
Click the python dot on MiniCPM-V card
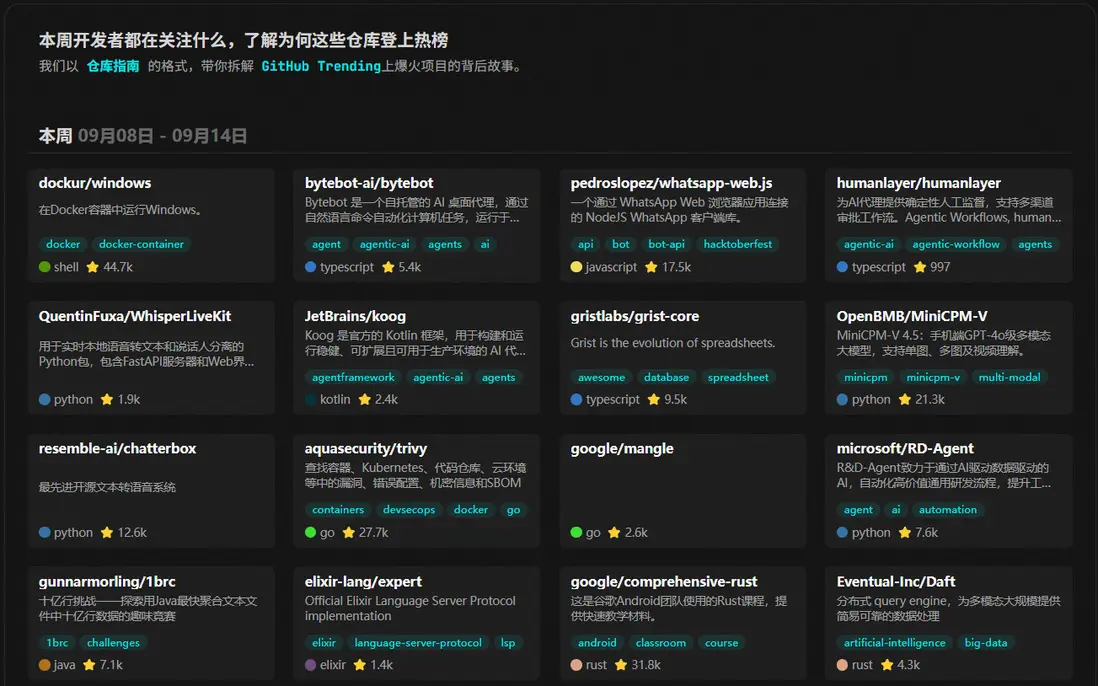(x=842, y=399)
